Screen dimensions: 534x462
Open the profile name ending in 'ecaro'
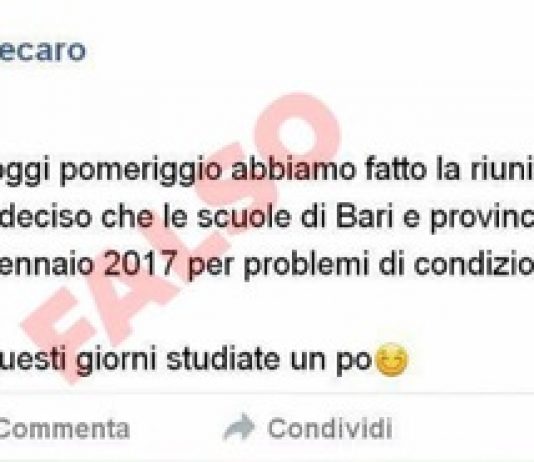(x=43, y=51)
